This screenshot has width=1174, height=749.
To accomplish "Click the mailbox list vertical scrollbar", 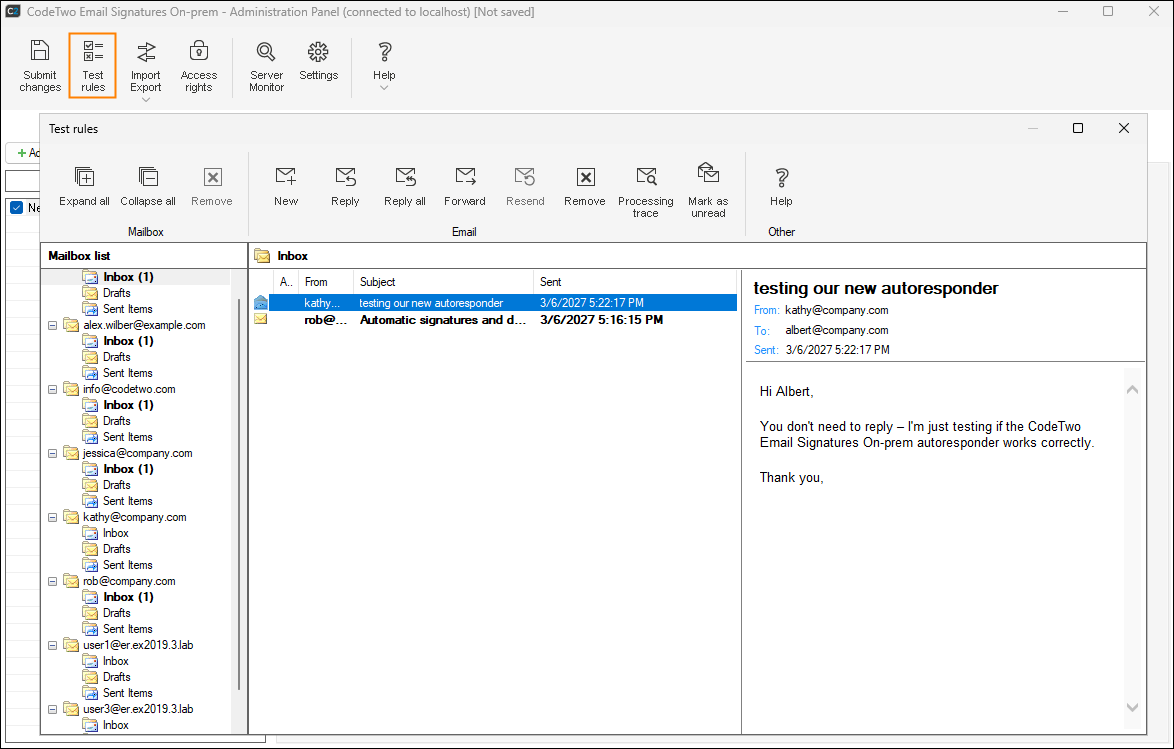I will [x=238, y=495].
